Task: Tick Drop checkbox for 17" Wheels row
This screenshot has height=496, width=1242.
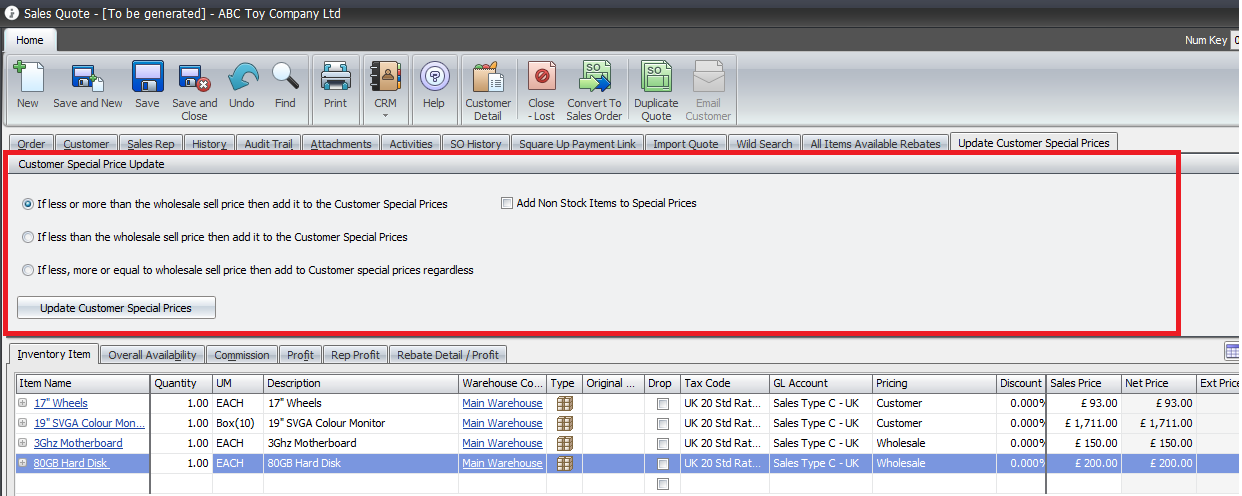Action: click(661, 404)
